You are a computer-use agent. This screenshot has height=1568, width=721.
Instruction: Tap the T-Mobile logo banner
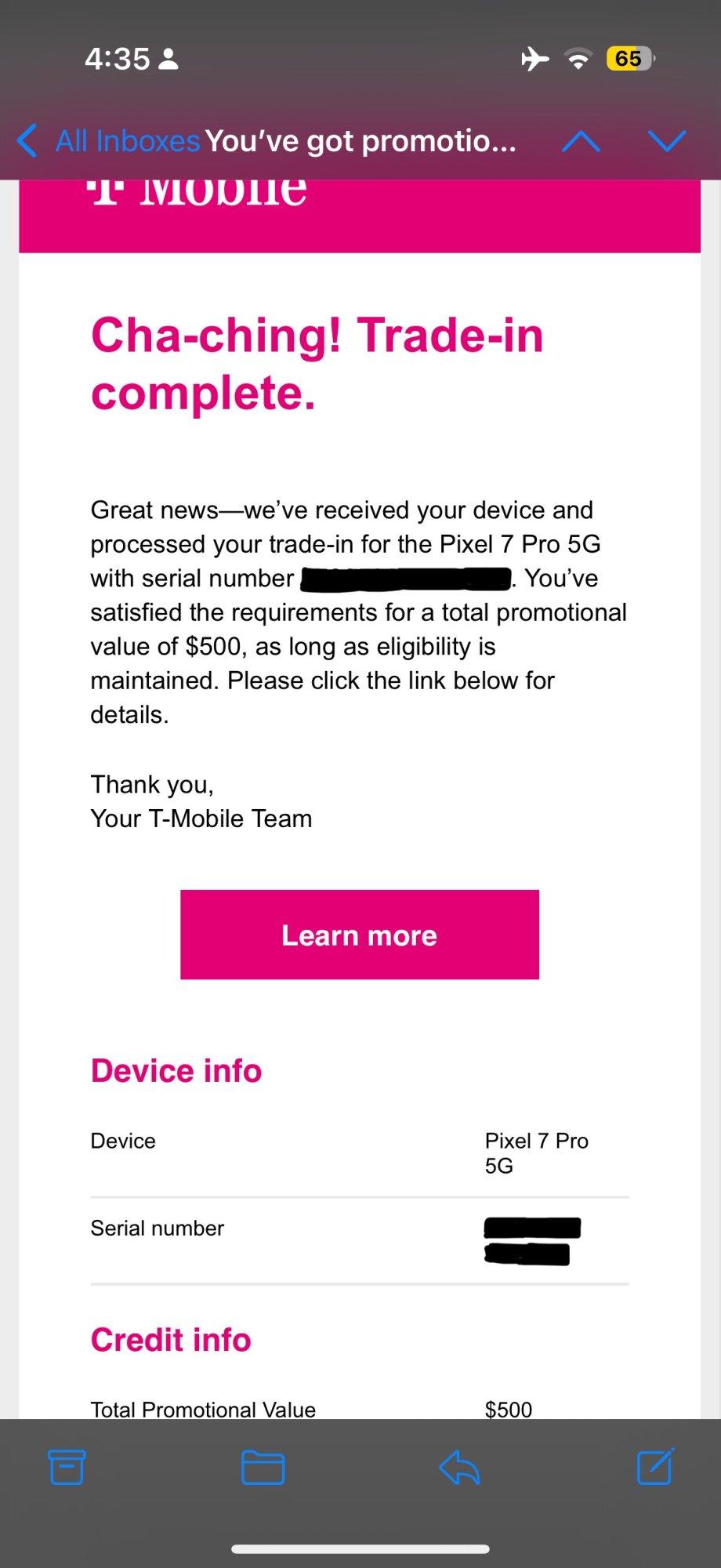point(360,216)
